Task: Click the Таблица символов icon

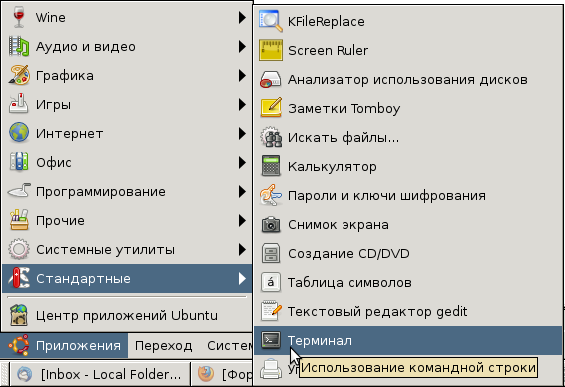Action: pos(271,282)
